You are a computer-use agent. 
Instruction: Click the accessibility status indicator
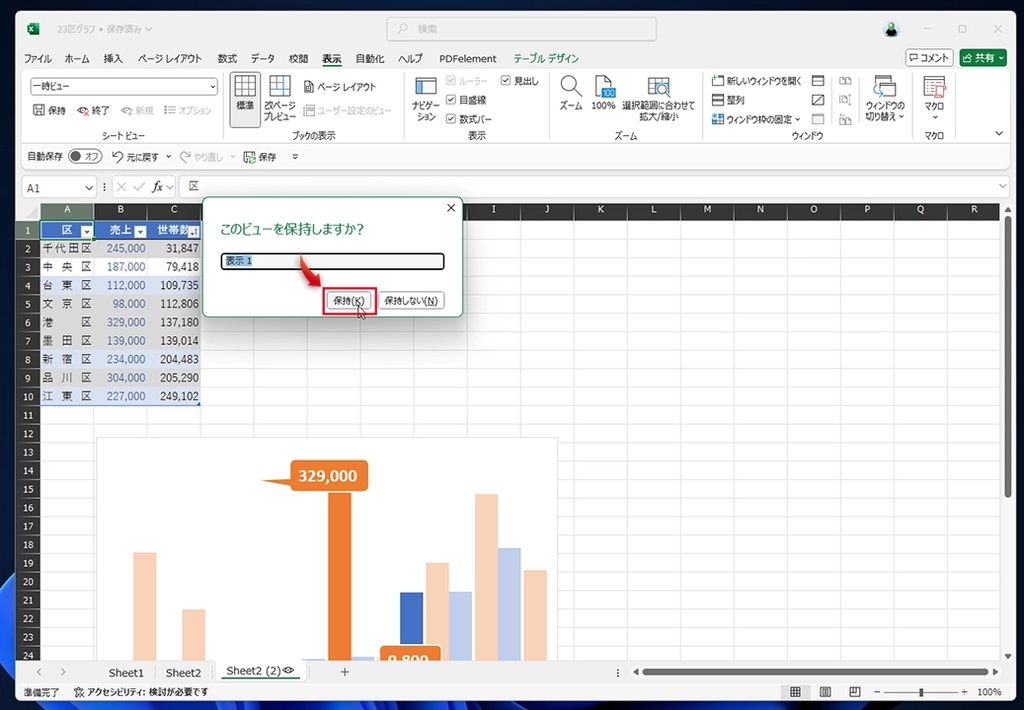coord(141,692)
